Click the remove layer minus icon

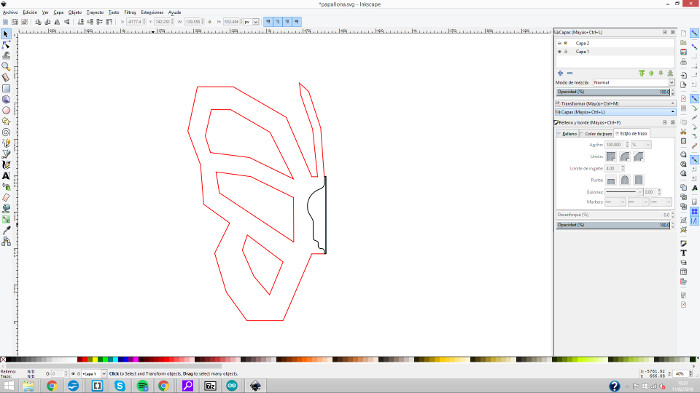(x=570, y=73)
